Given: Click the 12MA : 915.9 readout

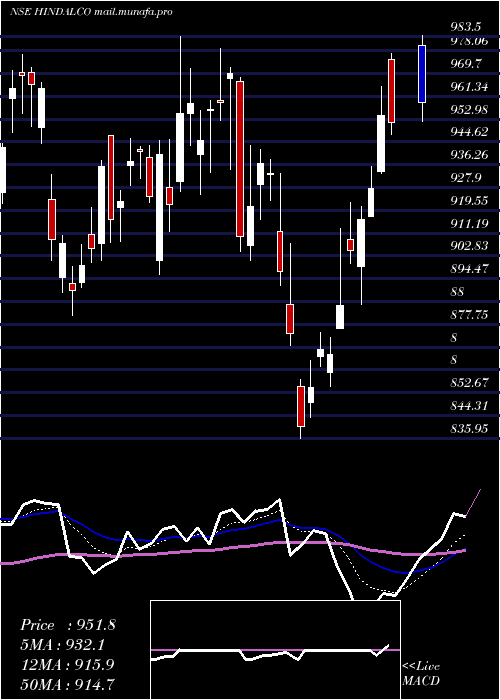Looking at the screenshot, I should point(68,665).
